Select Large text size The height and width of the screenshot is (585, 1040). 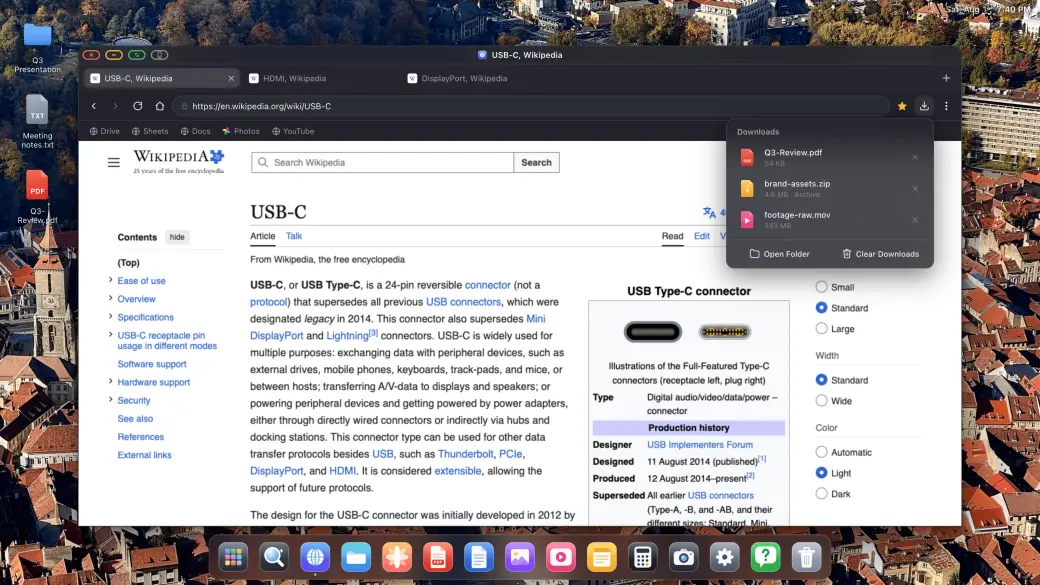click(821, 328)
